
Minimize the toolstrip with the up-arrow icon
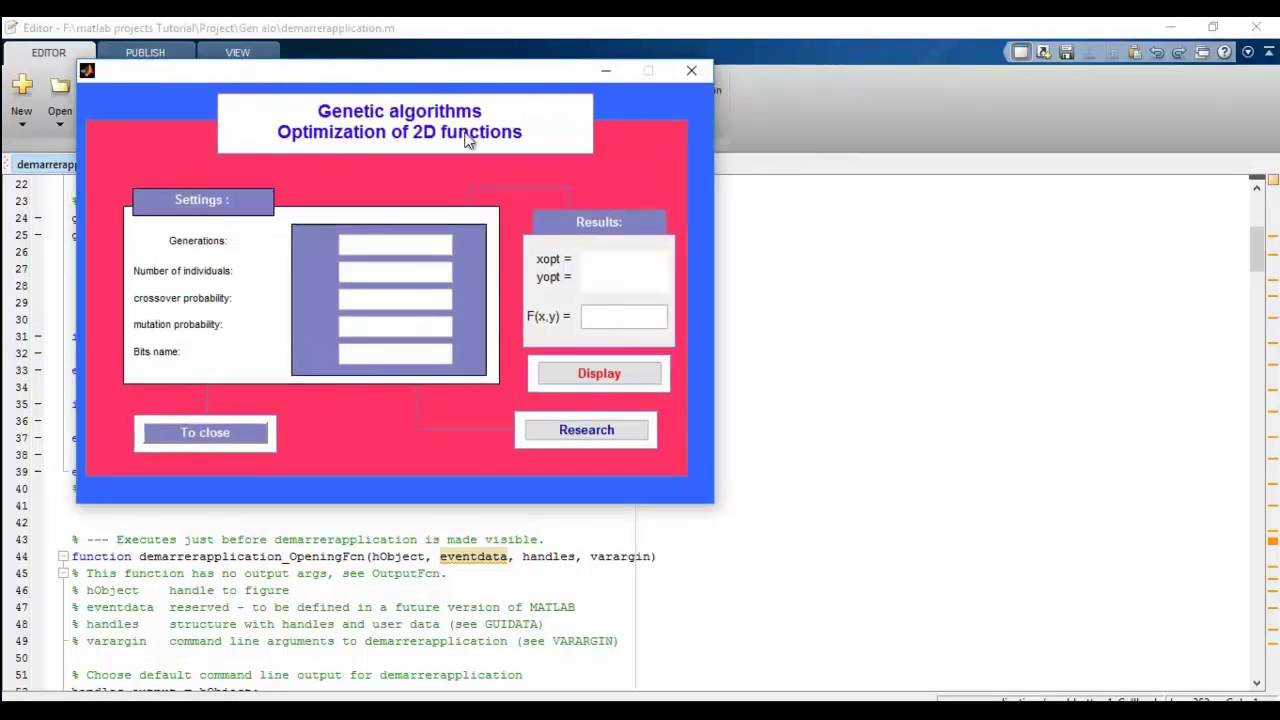[1267, 52]
